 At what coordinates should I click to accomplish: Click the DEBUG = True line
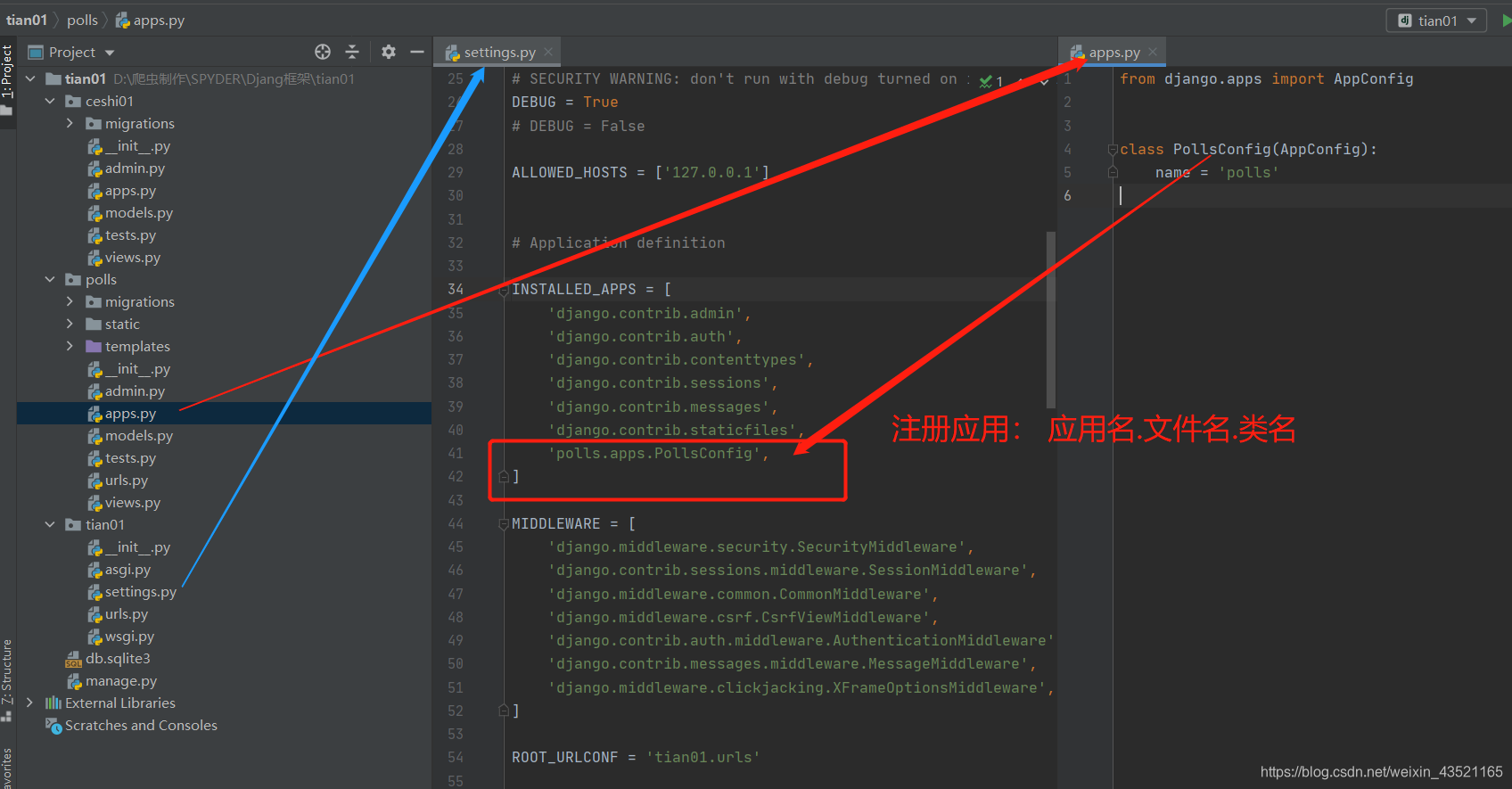coord(564,103)
